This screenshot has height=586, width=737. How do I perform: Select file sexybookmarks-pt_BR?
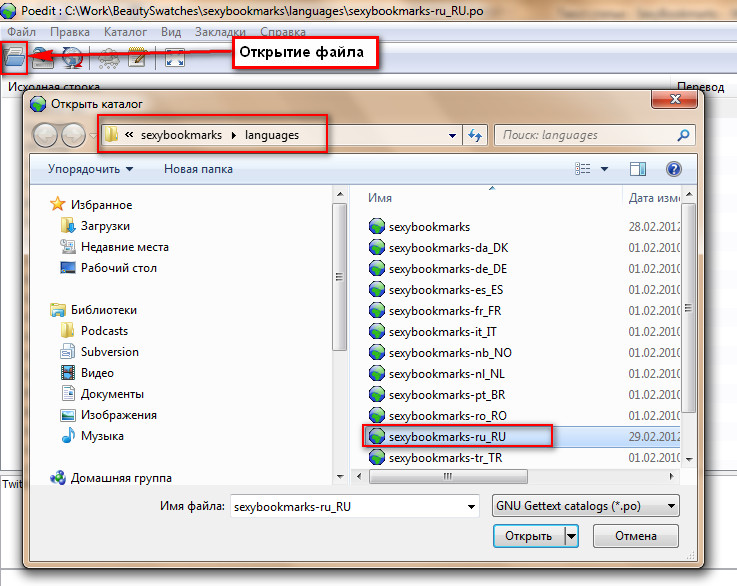pyautogui.click(x=437, y=395)
